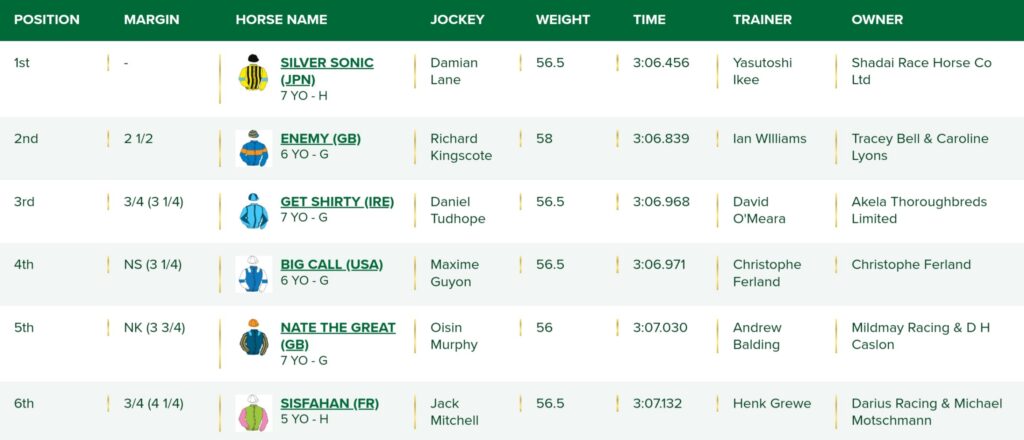The width and height of the screenshot is (1024, 440).
Task: Click the OWNER column header
Action: pyautogui.click(x=877, y=20)
